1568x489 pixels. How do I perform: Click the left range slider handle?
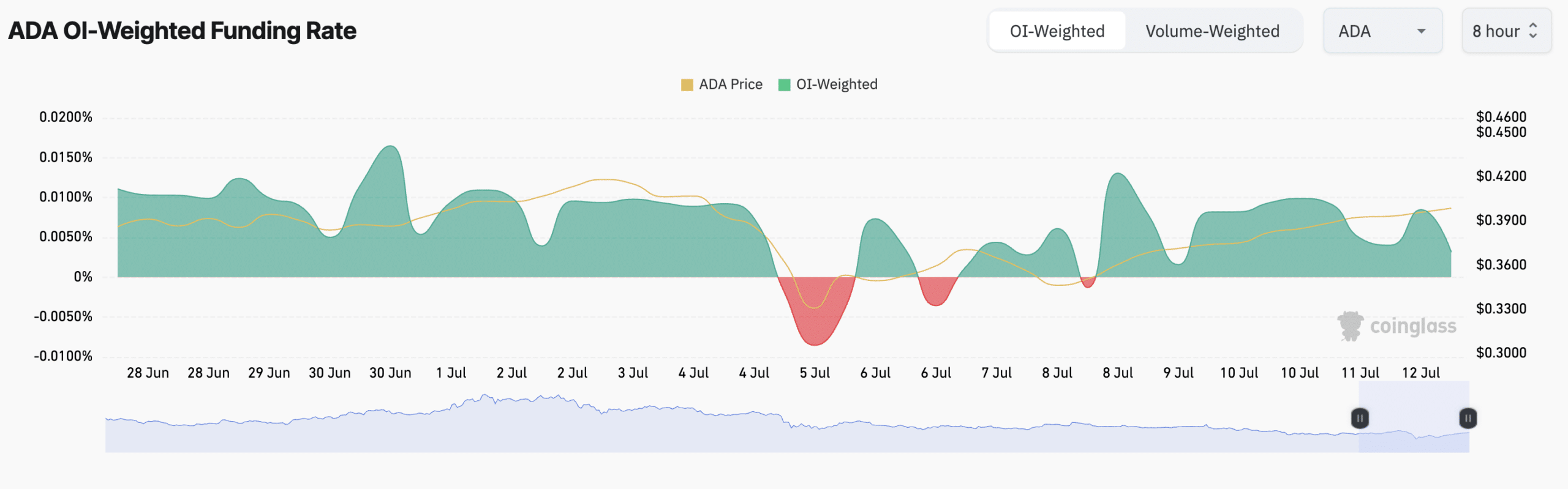(x=1359, y=419)
